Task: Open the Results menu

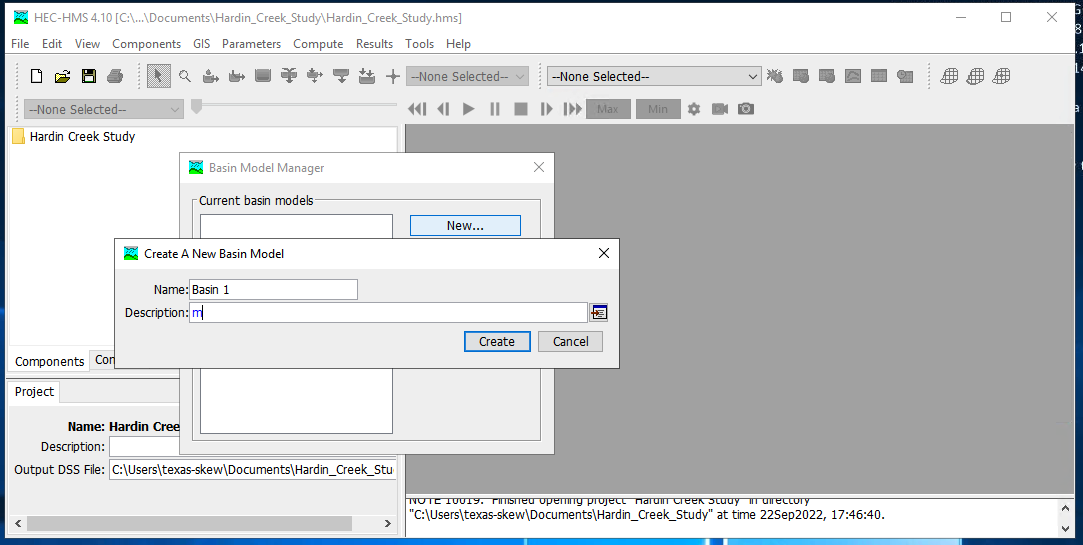Action: pyautogui.click(x=374, y=44)
